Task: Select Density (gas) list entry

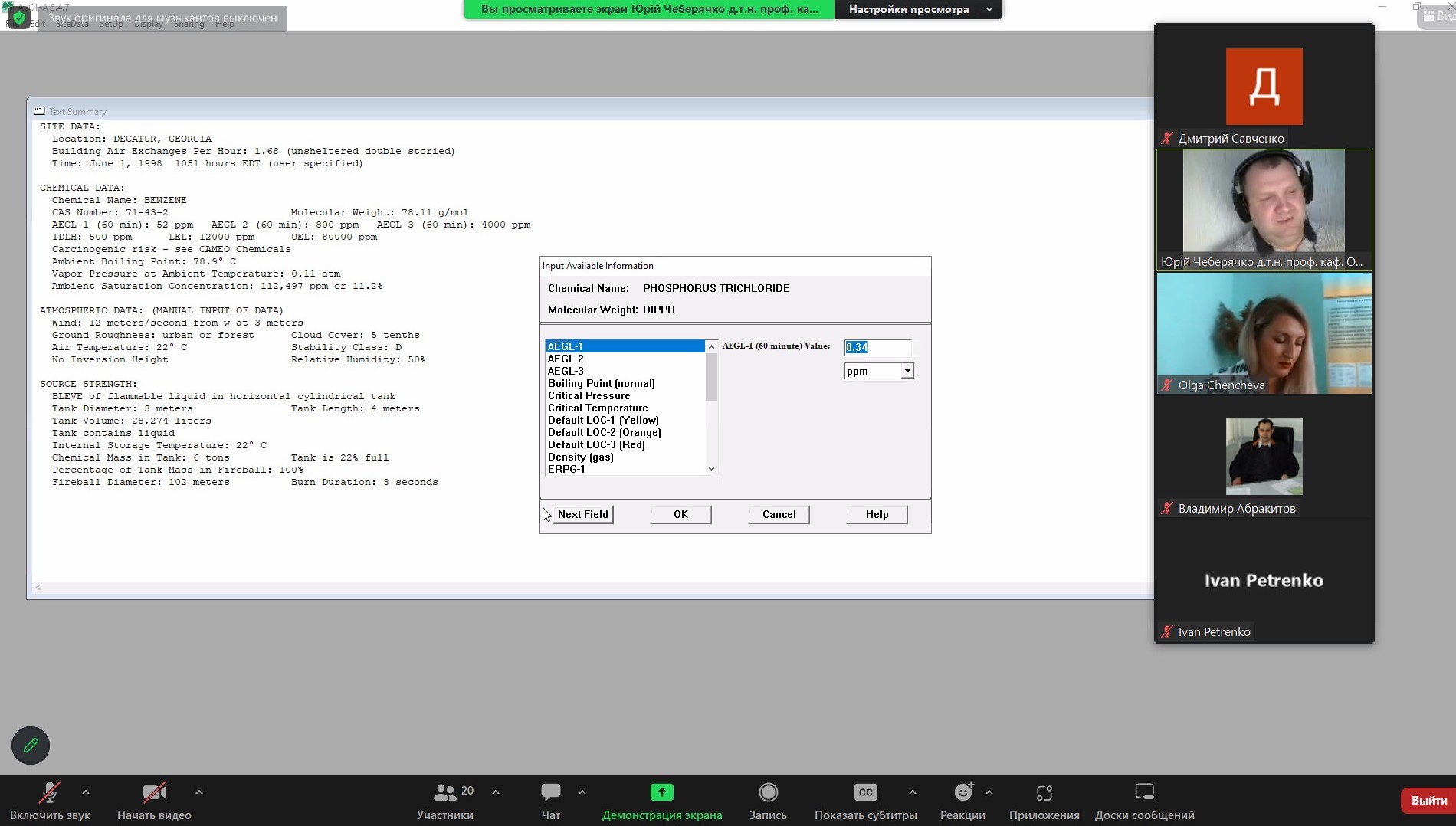Action: [625, 457]
